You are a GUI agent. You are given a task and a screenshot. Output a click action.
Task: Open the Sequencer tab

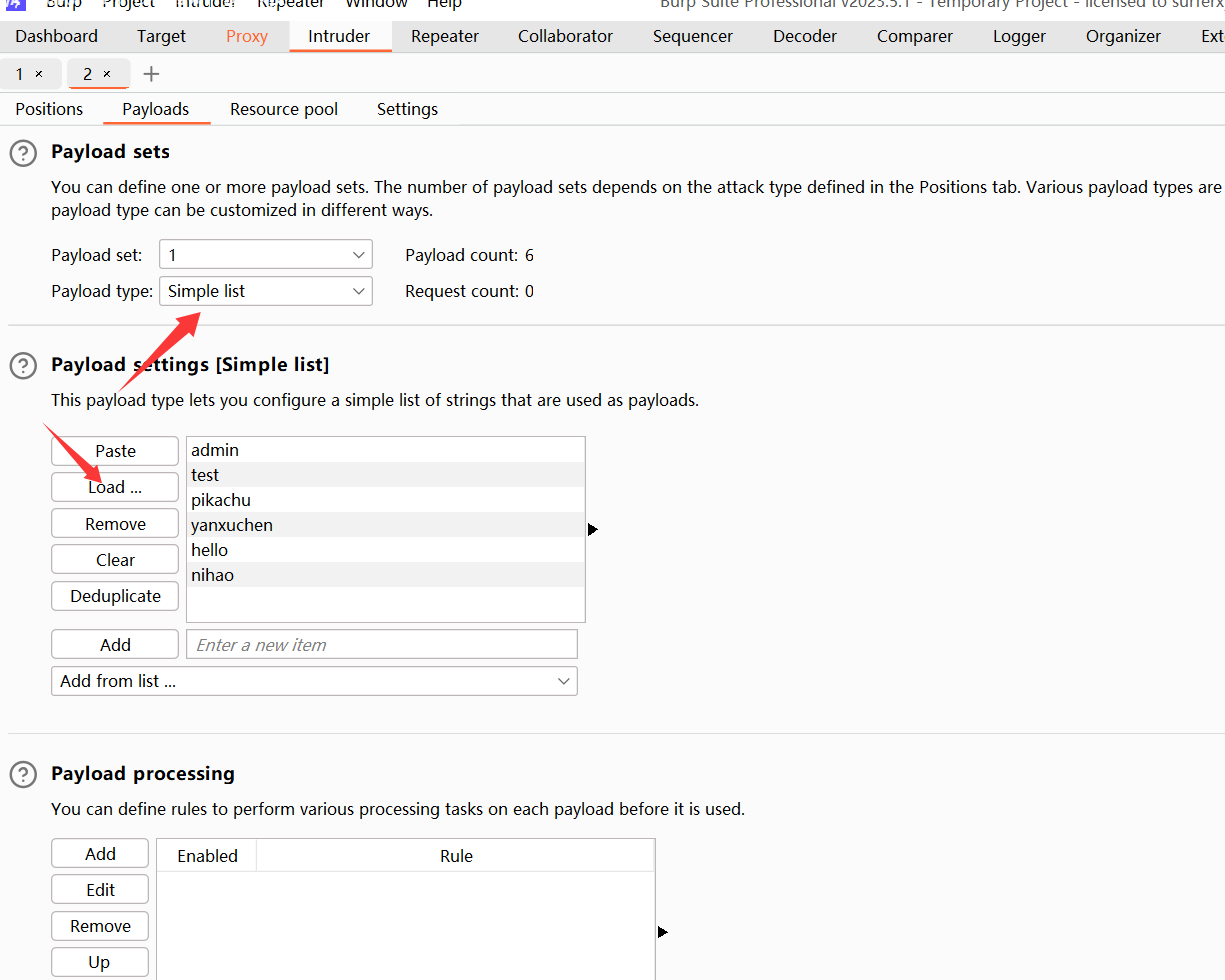[x=693, y=36]
